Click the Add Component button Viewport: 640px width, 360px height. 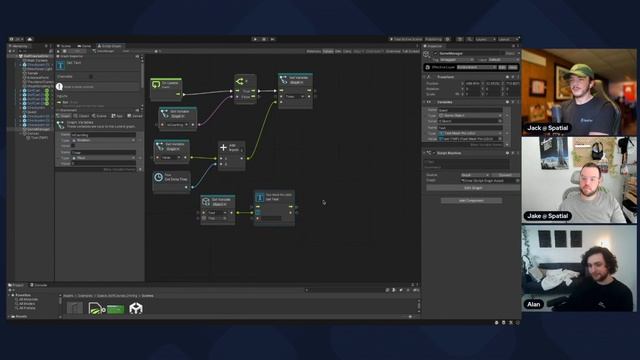(x=471, y=200)
